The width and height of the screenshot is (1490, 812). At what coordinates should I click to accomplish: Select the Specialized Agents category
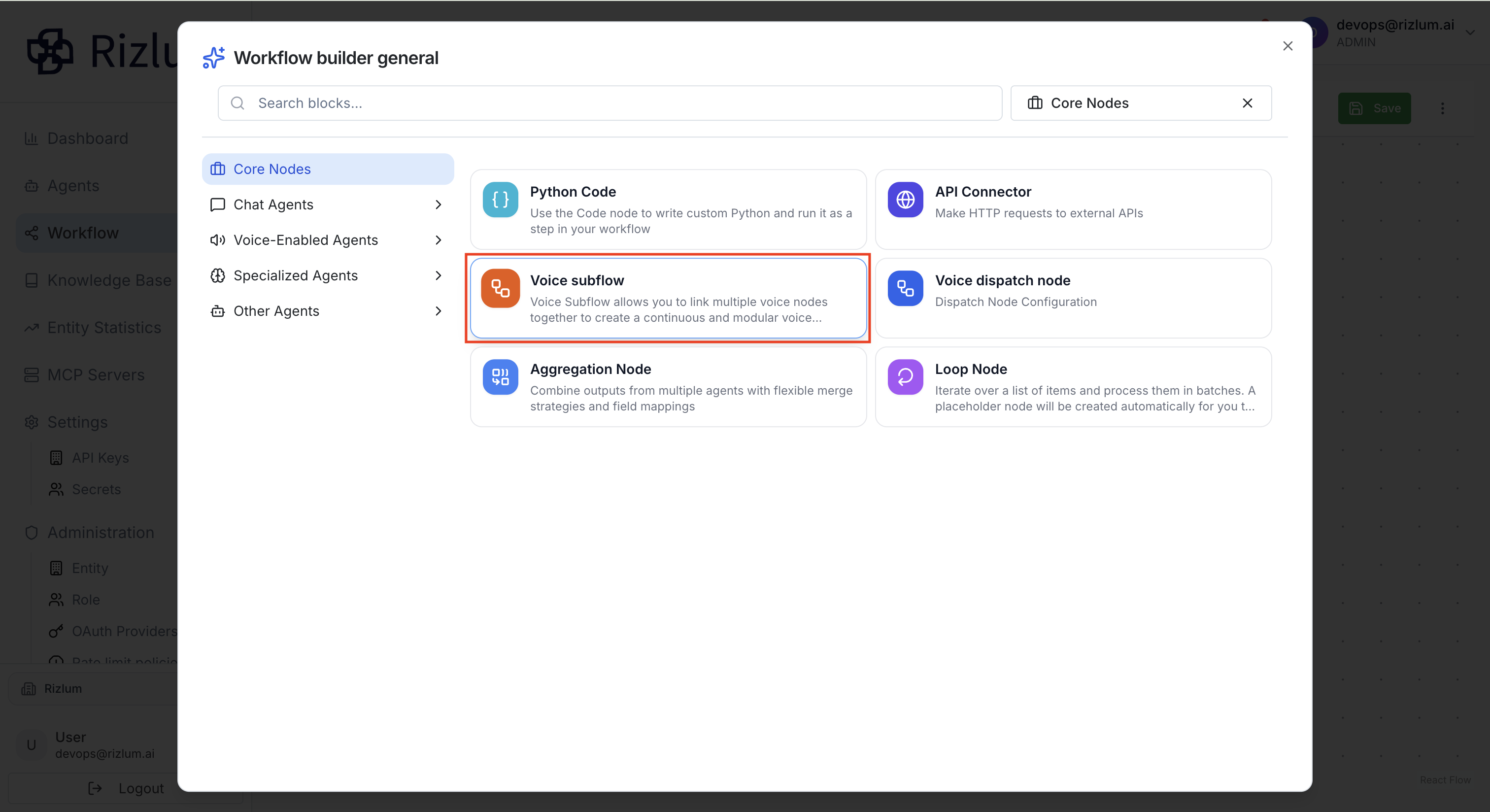327,275
